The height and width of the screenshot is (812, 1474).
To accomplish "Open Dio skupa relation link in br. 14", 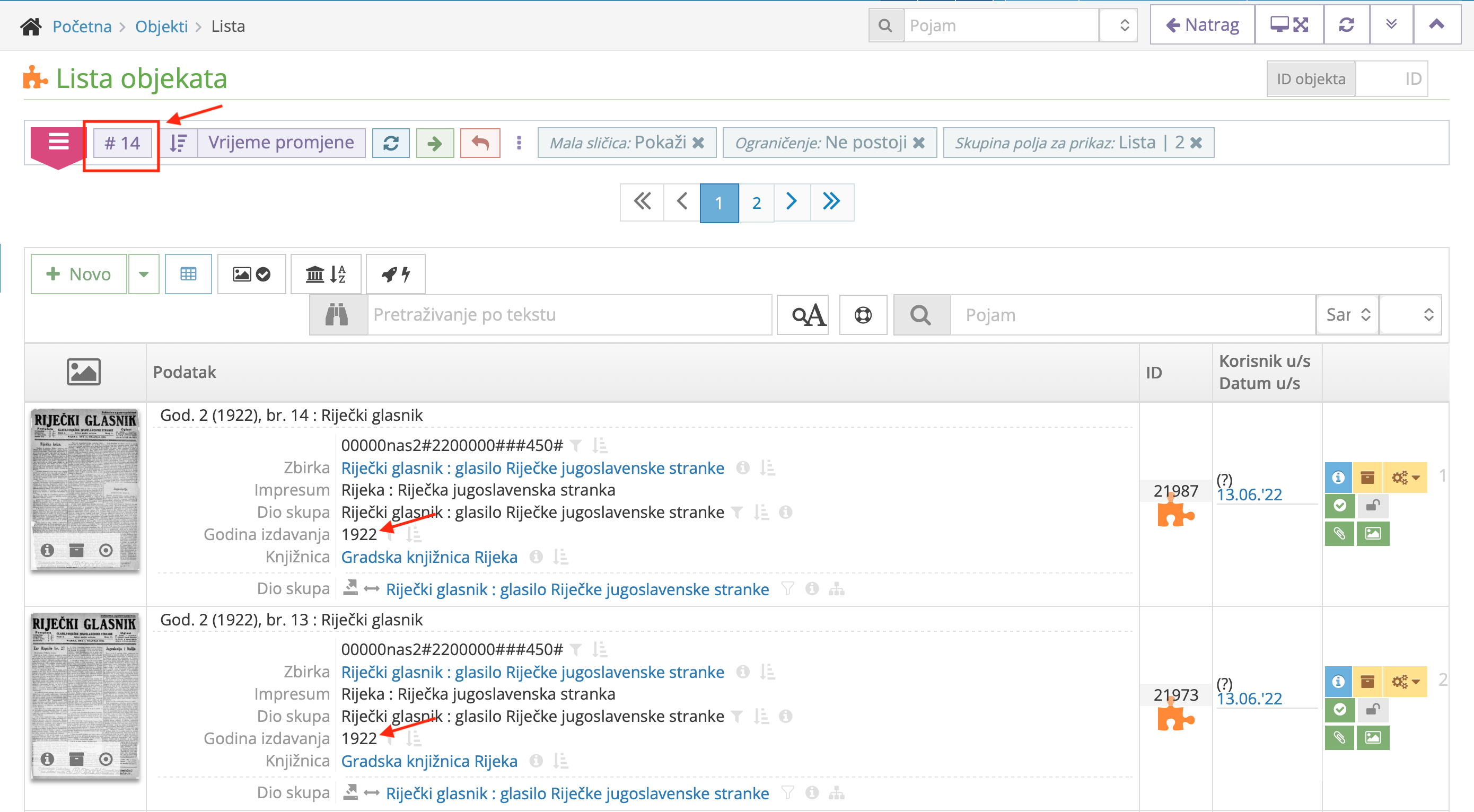I will click(577, 589).
